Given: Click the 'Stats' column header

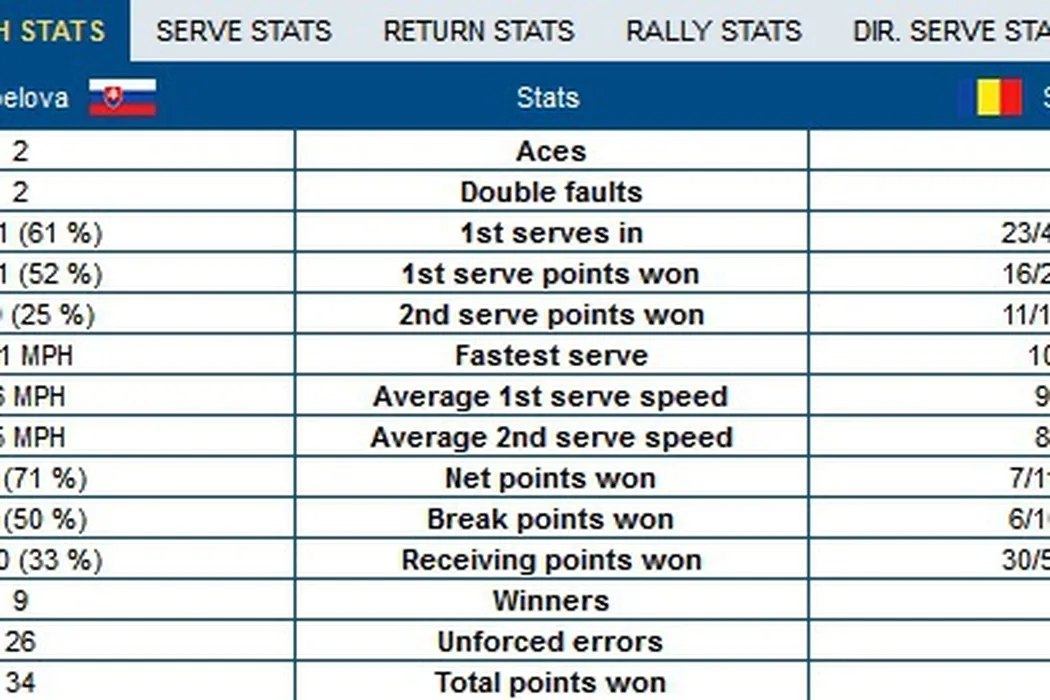Looking at the screenshot, I should click(548, 98).
